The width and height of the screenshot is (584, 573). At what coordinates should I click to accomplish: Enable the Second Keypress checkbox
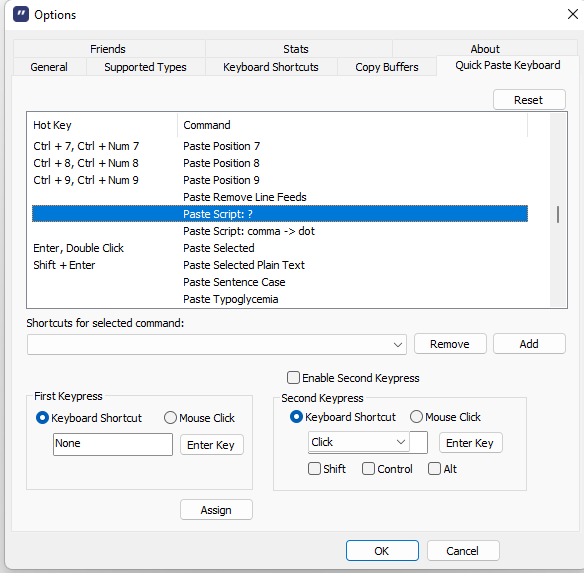point(293,377)
